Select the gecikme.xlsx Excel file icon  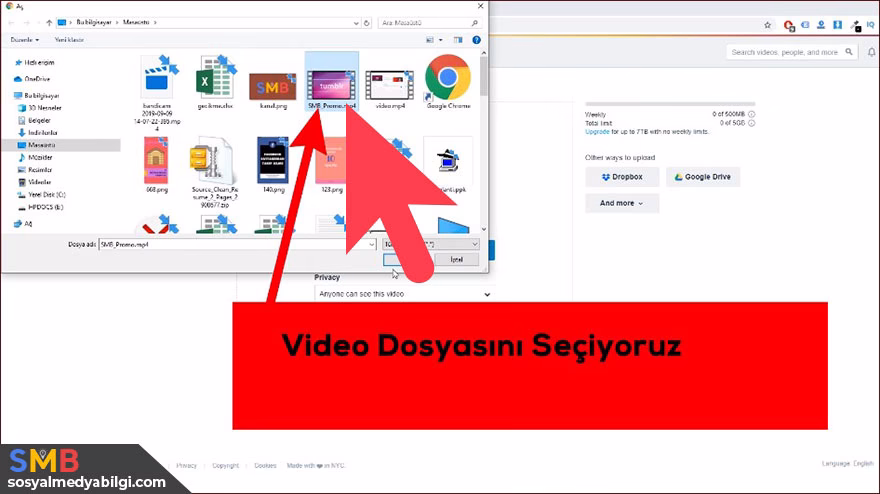coord(216,78)
